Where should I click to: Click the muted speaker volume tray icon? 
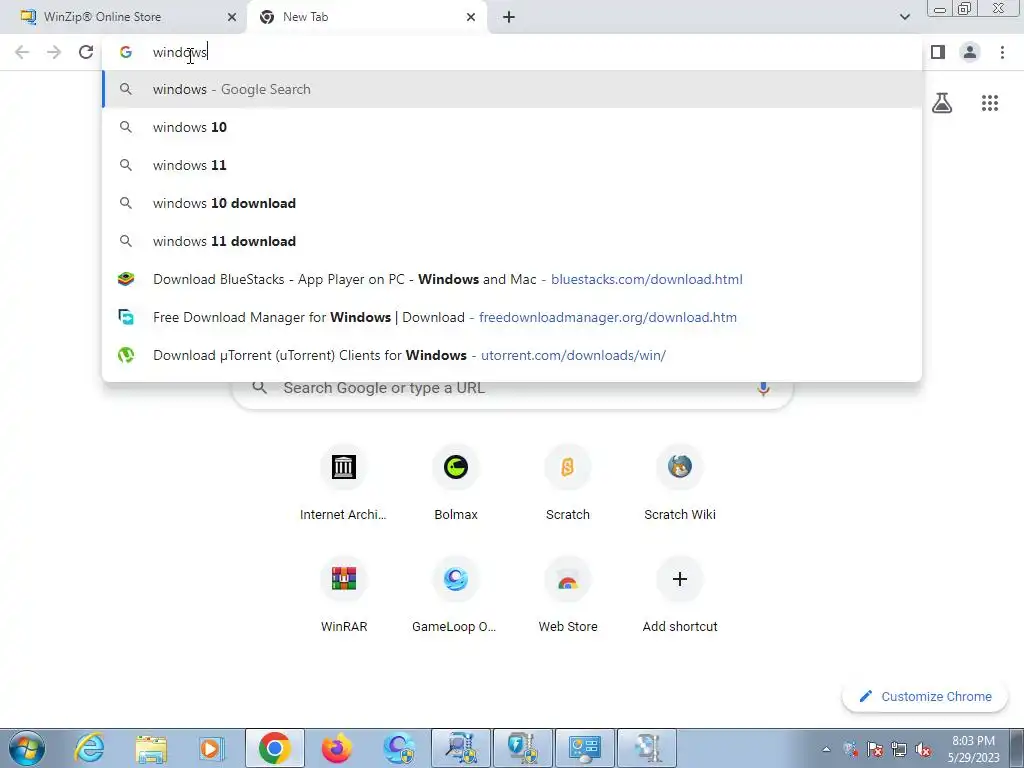pyautogui.click(x=923, y=749)
